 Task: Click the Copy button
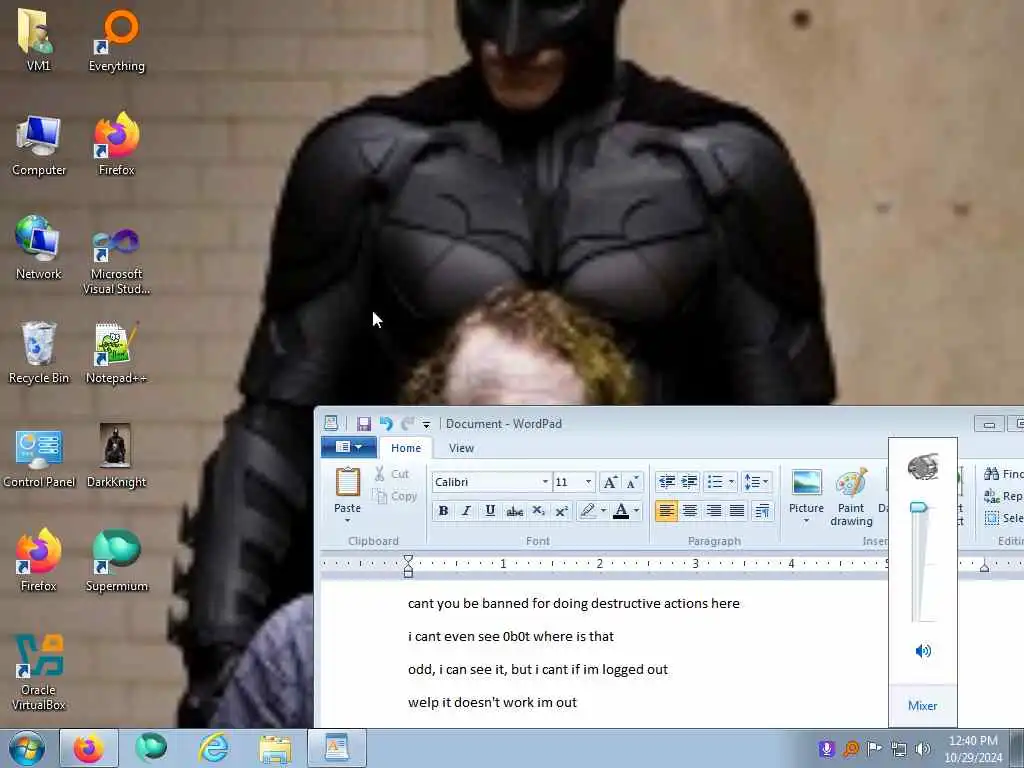pos(395,496)
